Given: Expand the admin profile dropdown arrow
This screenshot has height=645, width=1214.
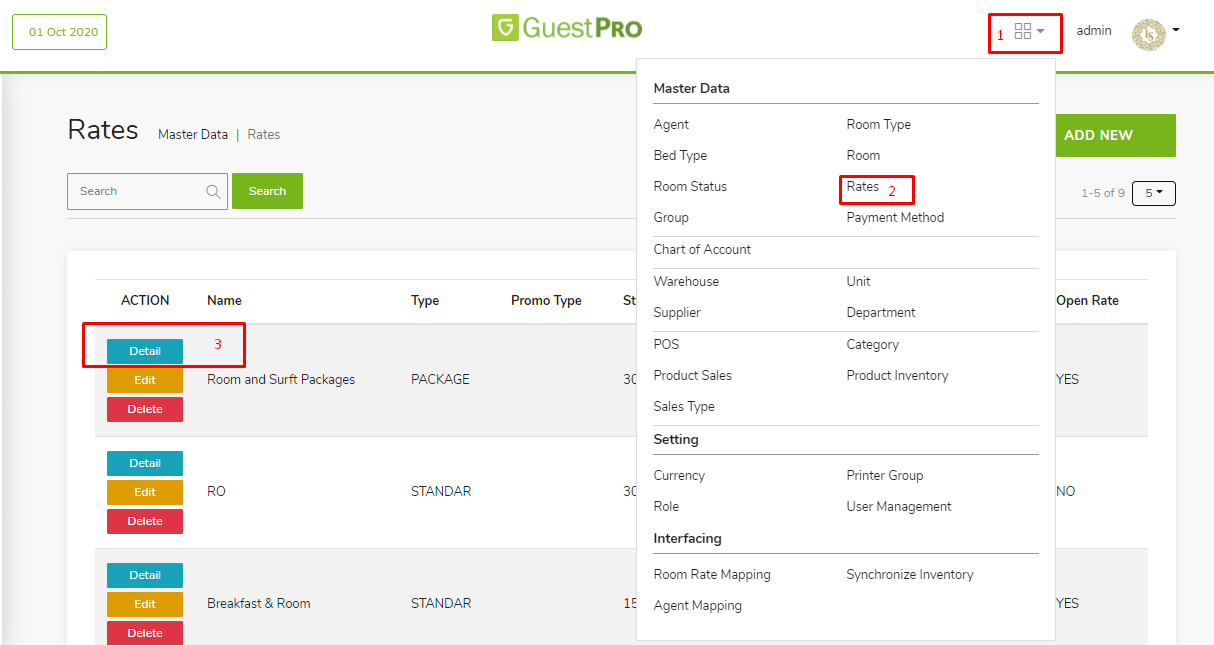Looking at the screenshot, I should pos(1176,30).
